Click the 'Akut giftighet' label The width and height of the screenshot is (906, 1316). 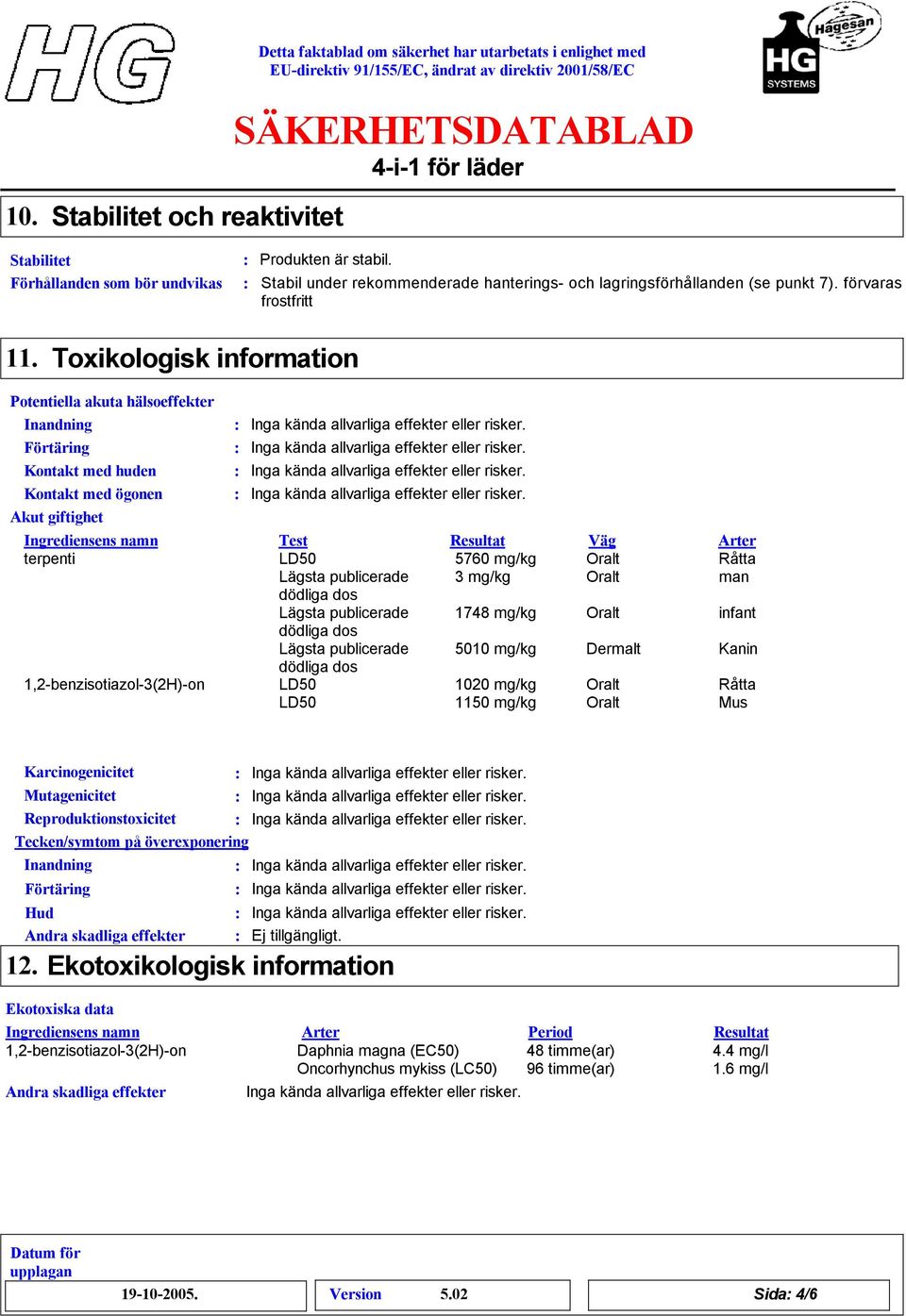pos(57,517)
